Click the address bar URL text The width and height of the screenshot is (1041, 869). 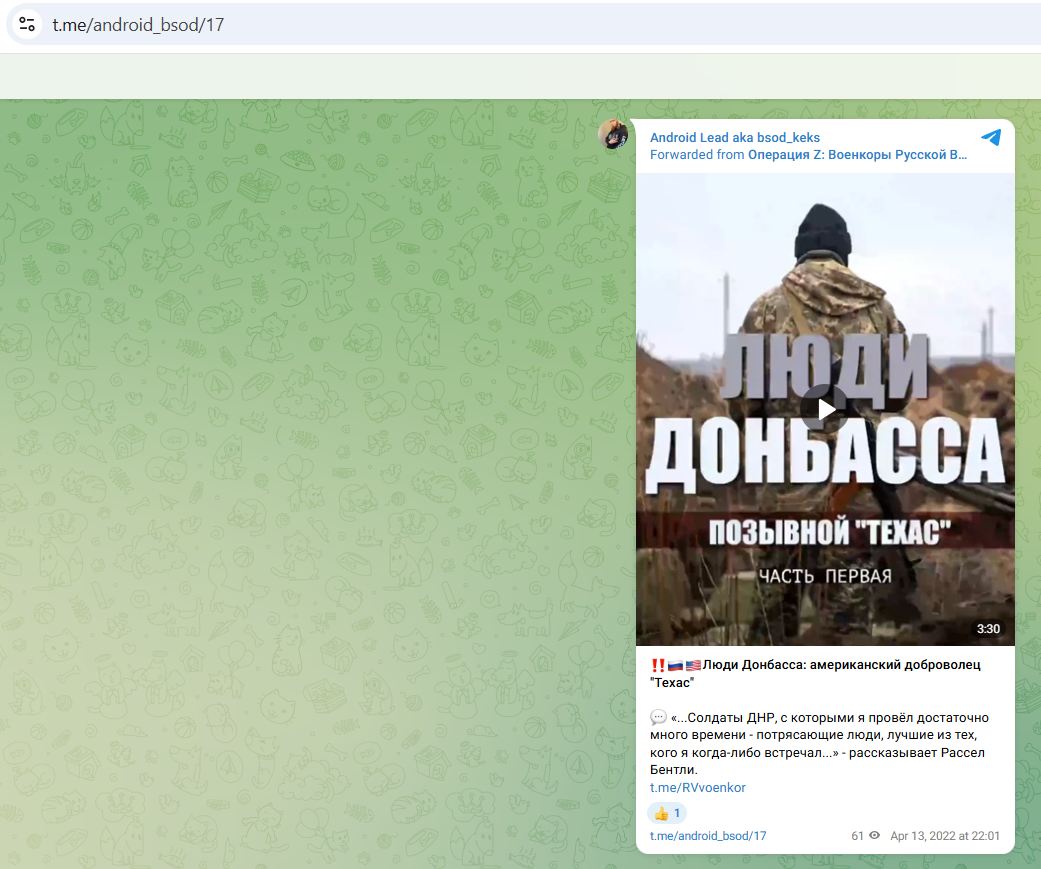click(140, 24)
